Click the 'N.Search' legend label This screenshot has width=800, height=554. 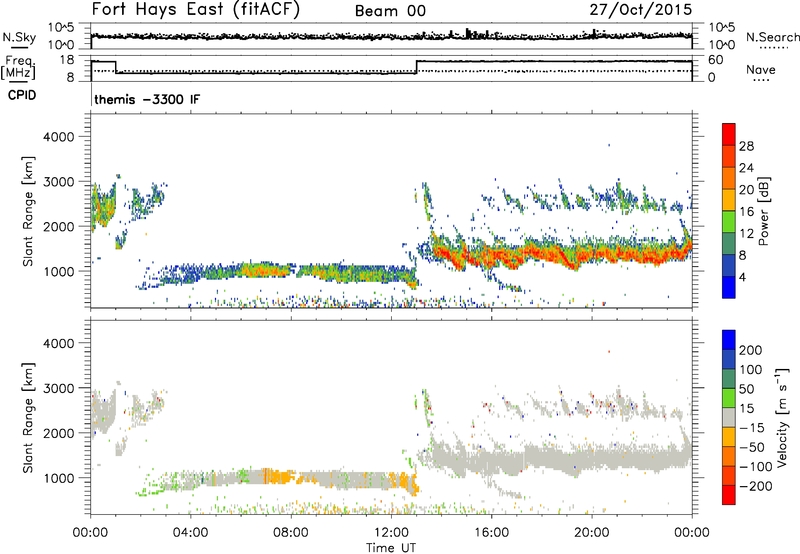772,37
